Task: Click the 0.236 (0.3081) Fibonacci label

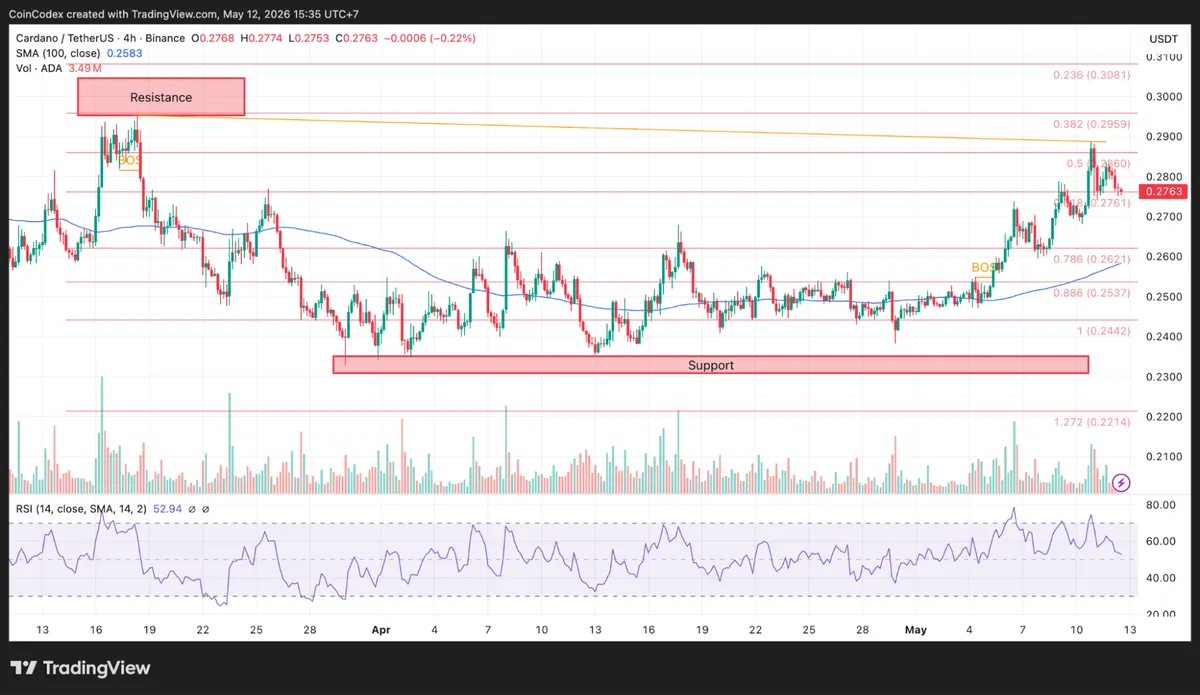Action: tap(1092, 75)
